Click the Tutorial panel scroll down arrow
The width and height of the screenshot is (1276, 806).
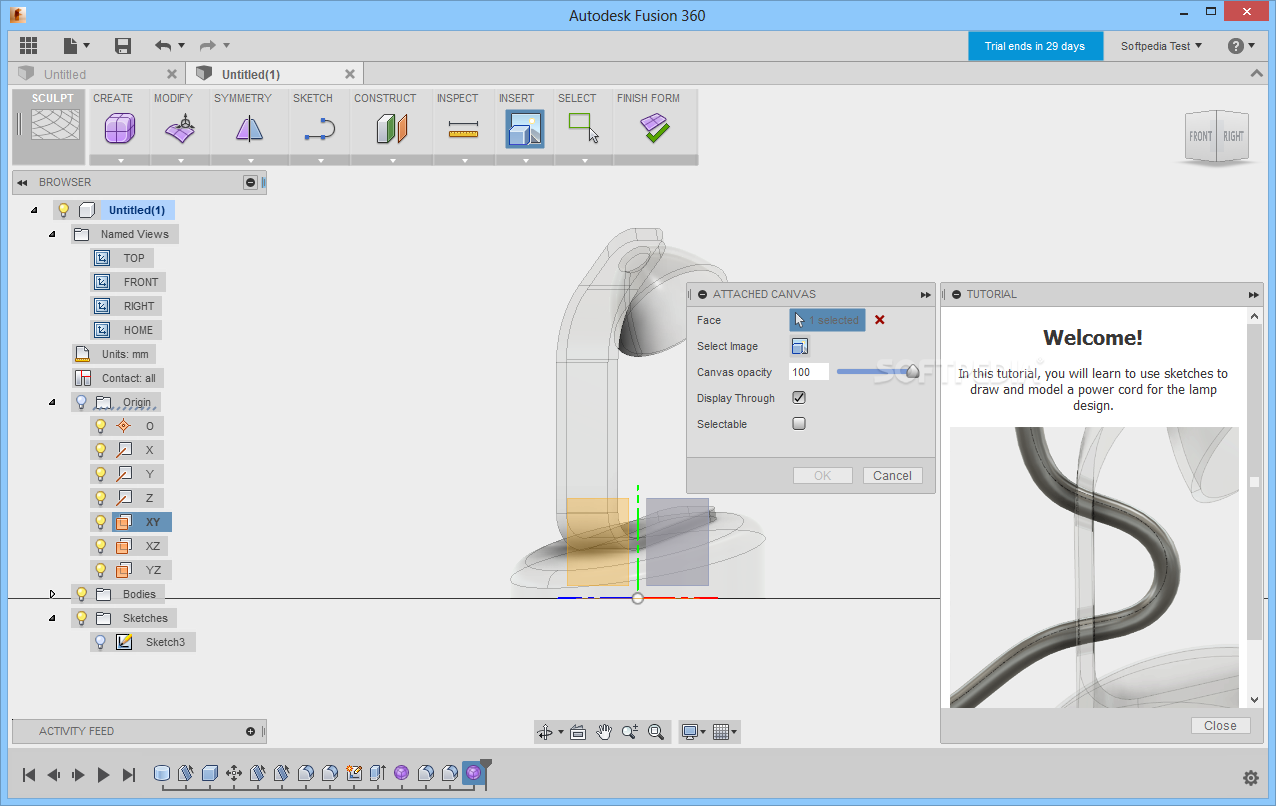(1254, 700)
